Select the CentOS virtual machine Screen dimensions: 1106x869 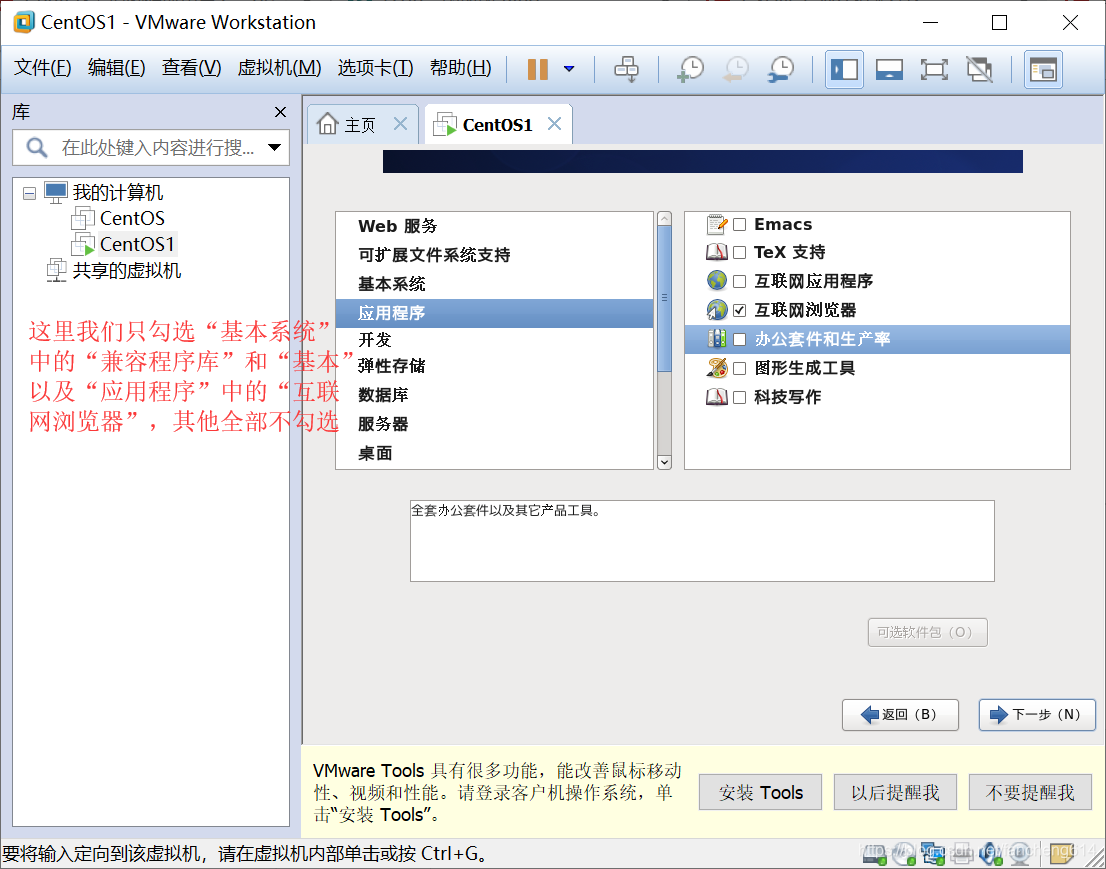click(x=132, y=219)
